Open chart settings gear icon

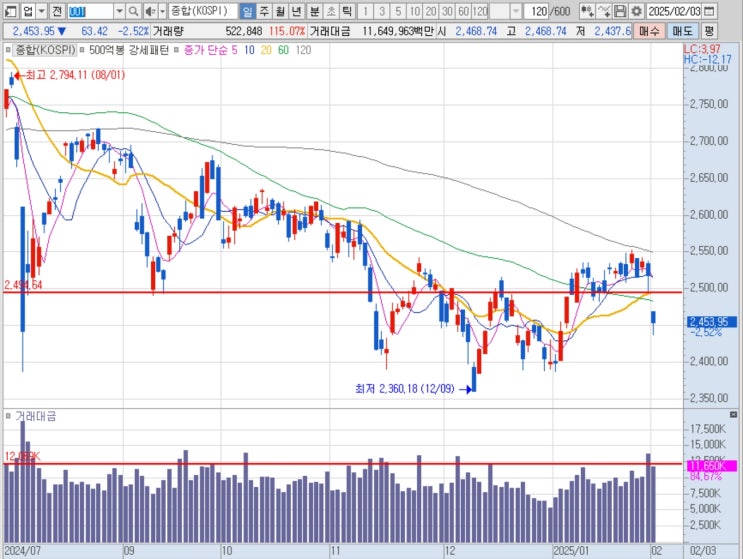636,10
